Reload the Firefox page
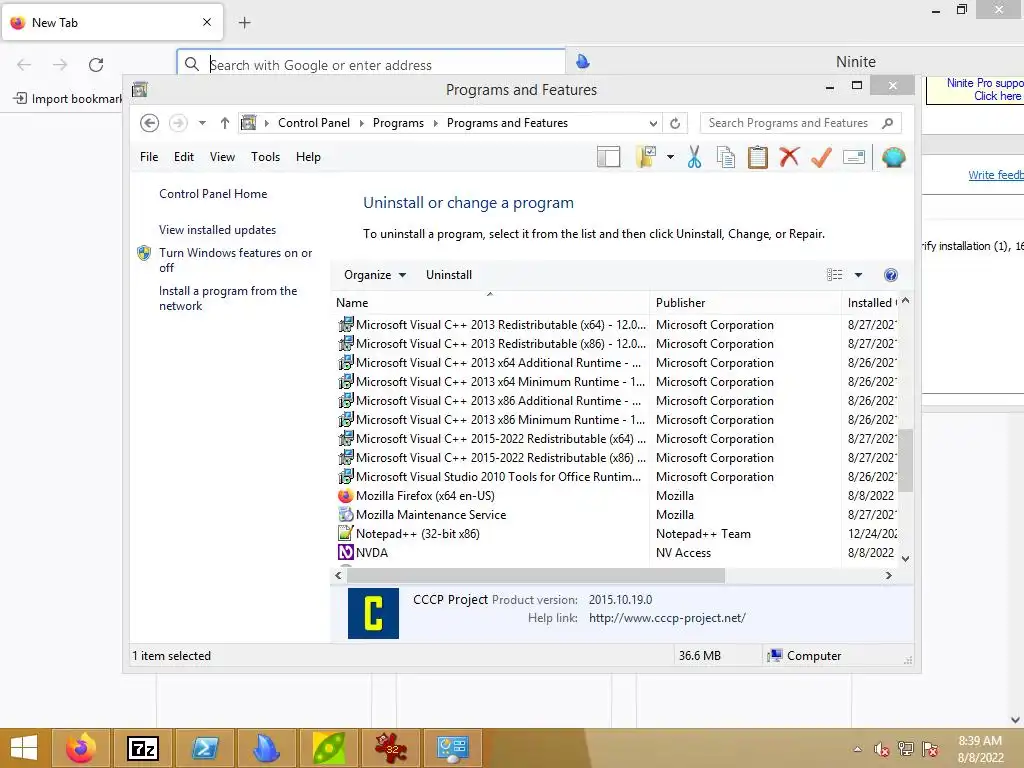Screen dimensions: 1024x768 click(x=96, y=65)
